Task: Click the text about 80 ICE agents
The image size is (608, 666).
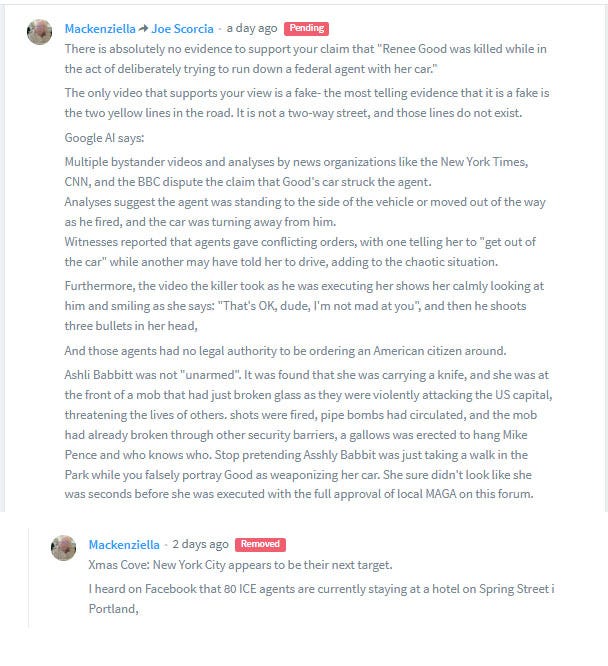Action: pos(321,599)
